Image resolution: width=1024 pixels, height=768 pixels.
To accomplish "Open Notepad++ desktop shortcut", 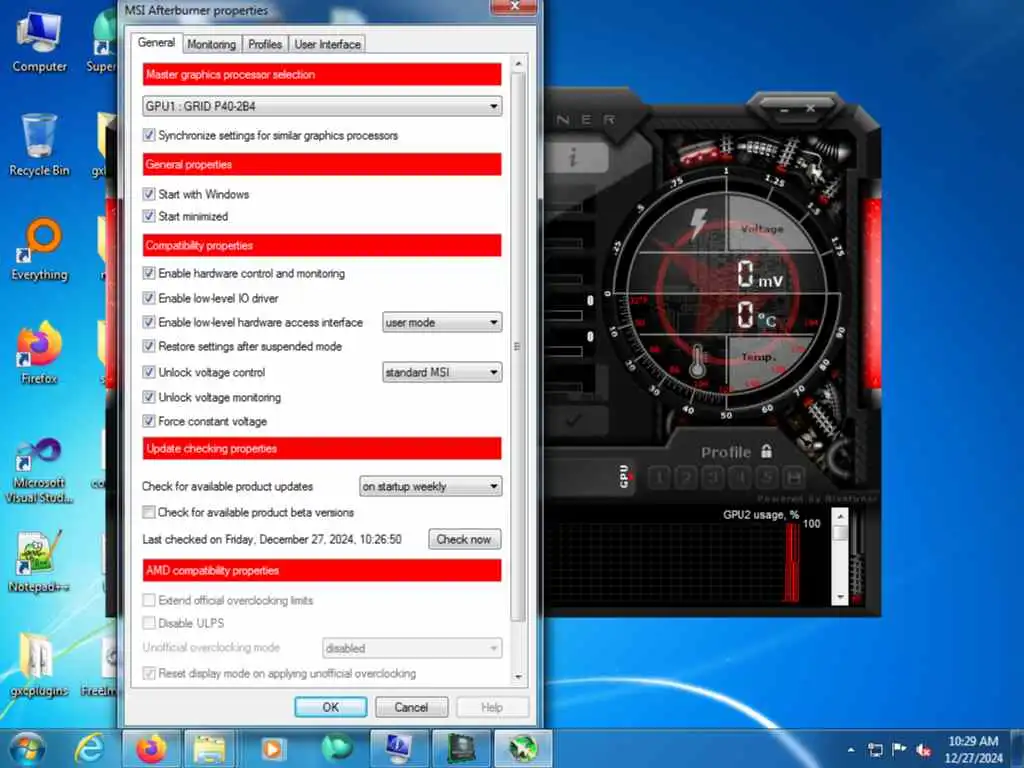I will [x=39, y=562].
